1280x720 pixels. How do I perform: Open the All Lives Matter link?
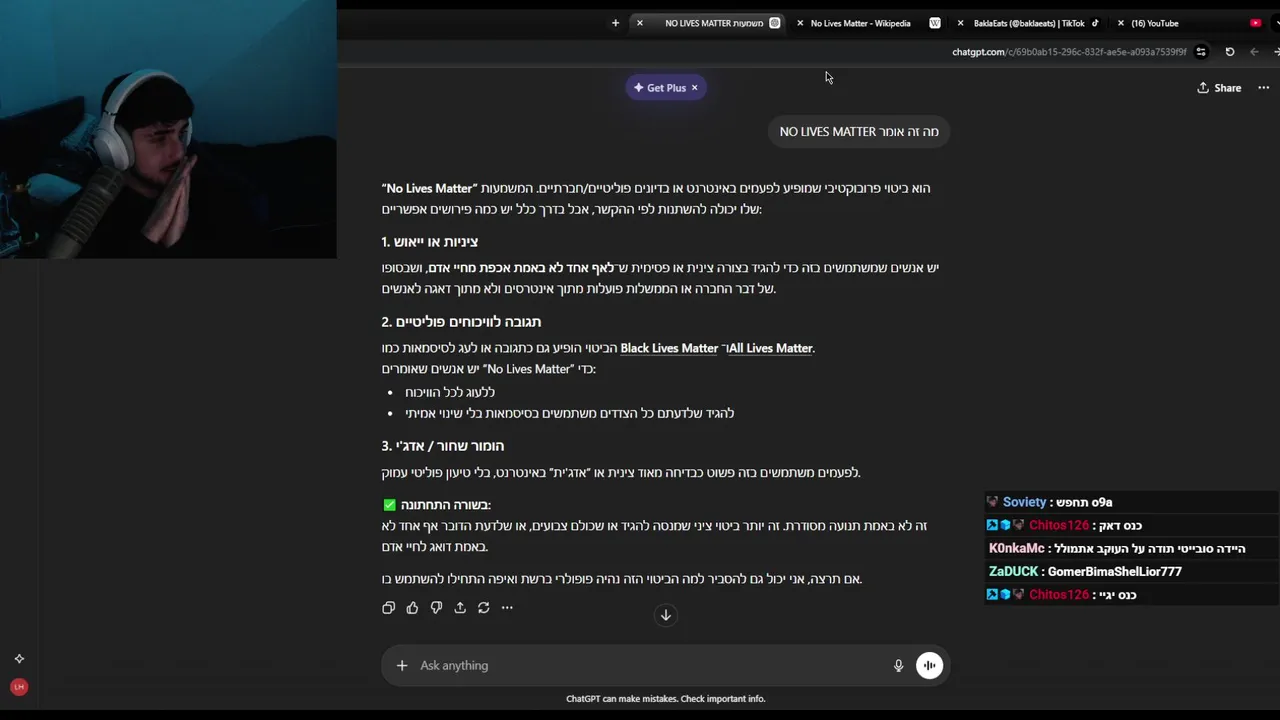[770, 348]
